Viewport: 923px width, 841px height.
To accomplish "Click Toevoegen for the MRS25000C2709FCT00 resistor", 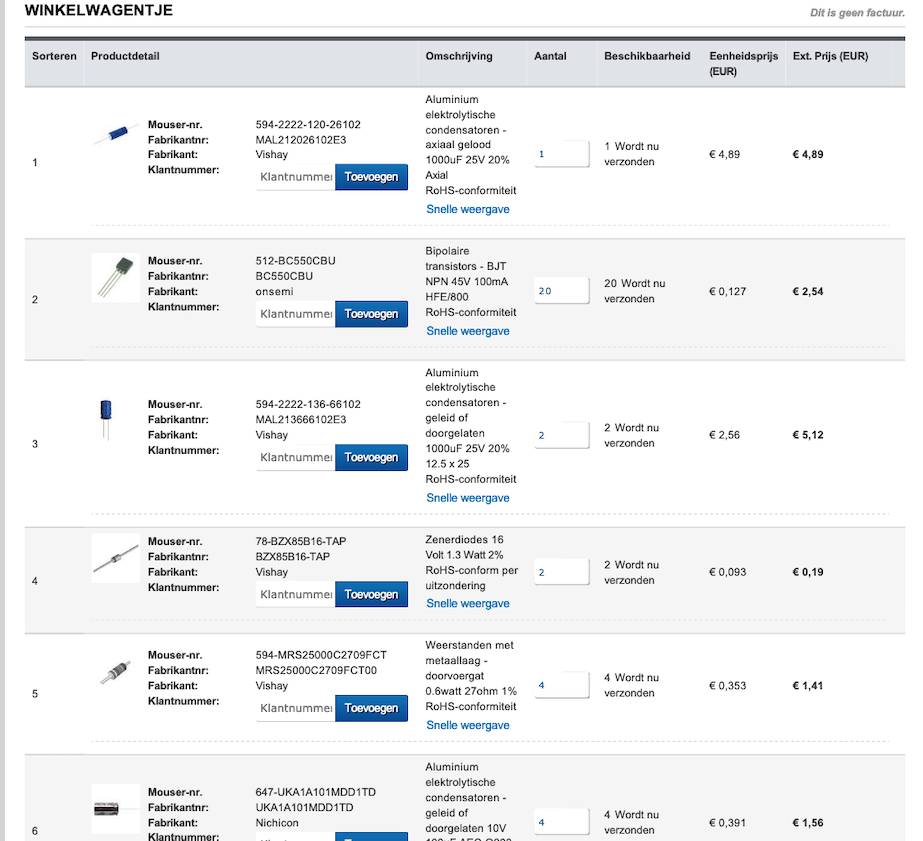I will 371,707.
